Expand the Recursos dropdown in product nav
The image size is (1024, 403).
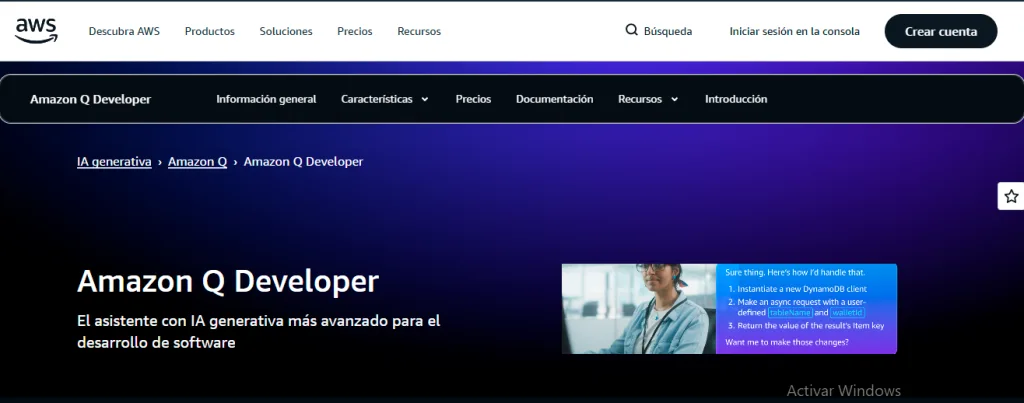click(x=648, y=99)
